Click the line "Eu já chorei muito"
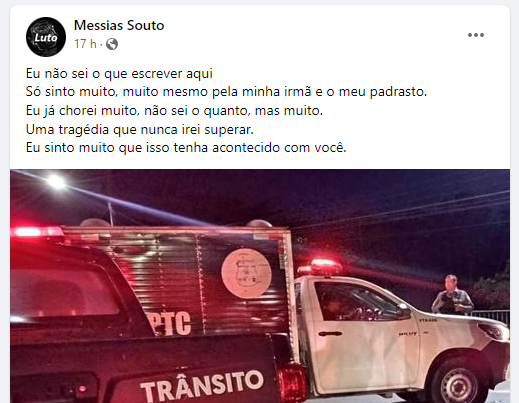Screen dimensions: 519x403 (174, 111)
